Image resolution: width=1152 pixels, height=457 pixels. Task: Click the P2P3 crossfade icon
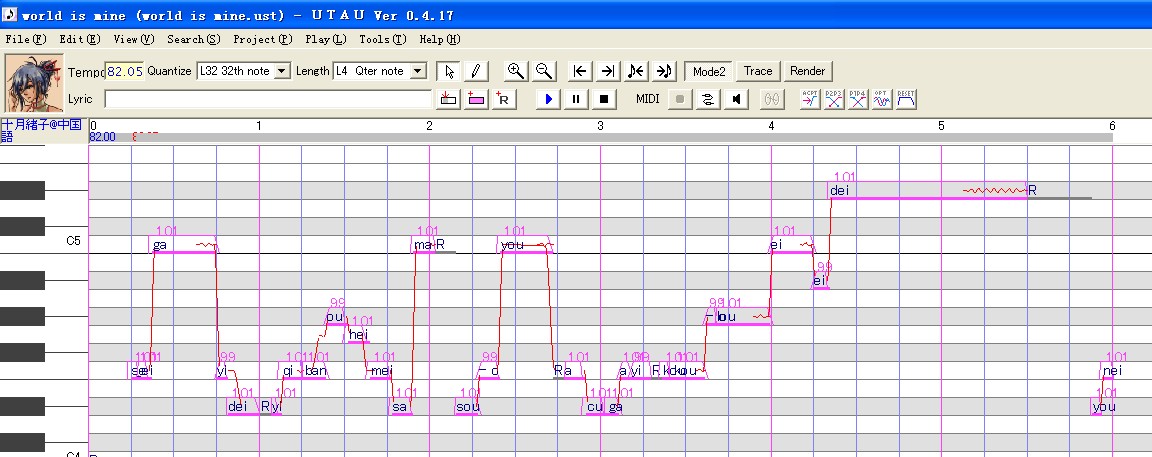pyautogui.click(x=834, y=98)
